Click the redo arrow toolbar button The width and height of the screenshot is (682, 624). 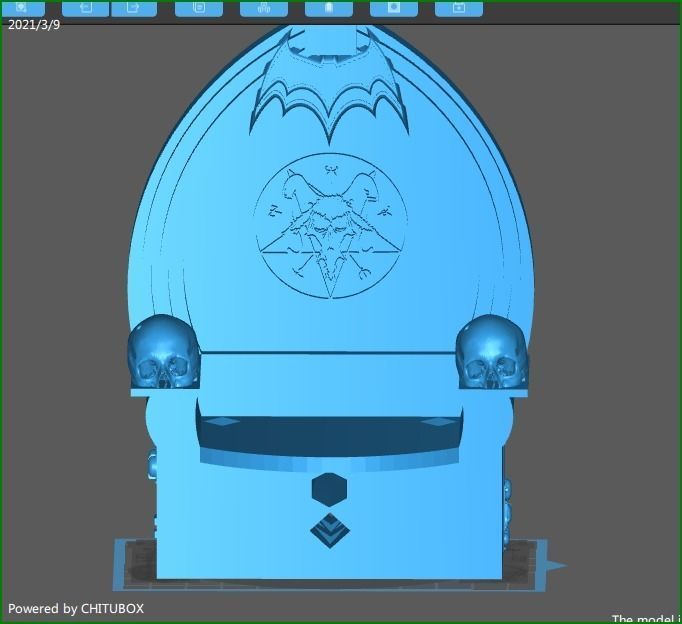[134, 8]
